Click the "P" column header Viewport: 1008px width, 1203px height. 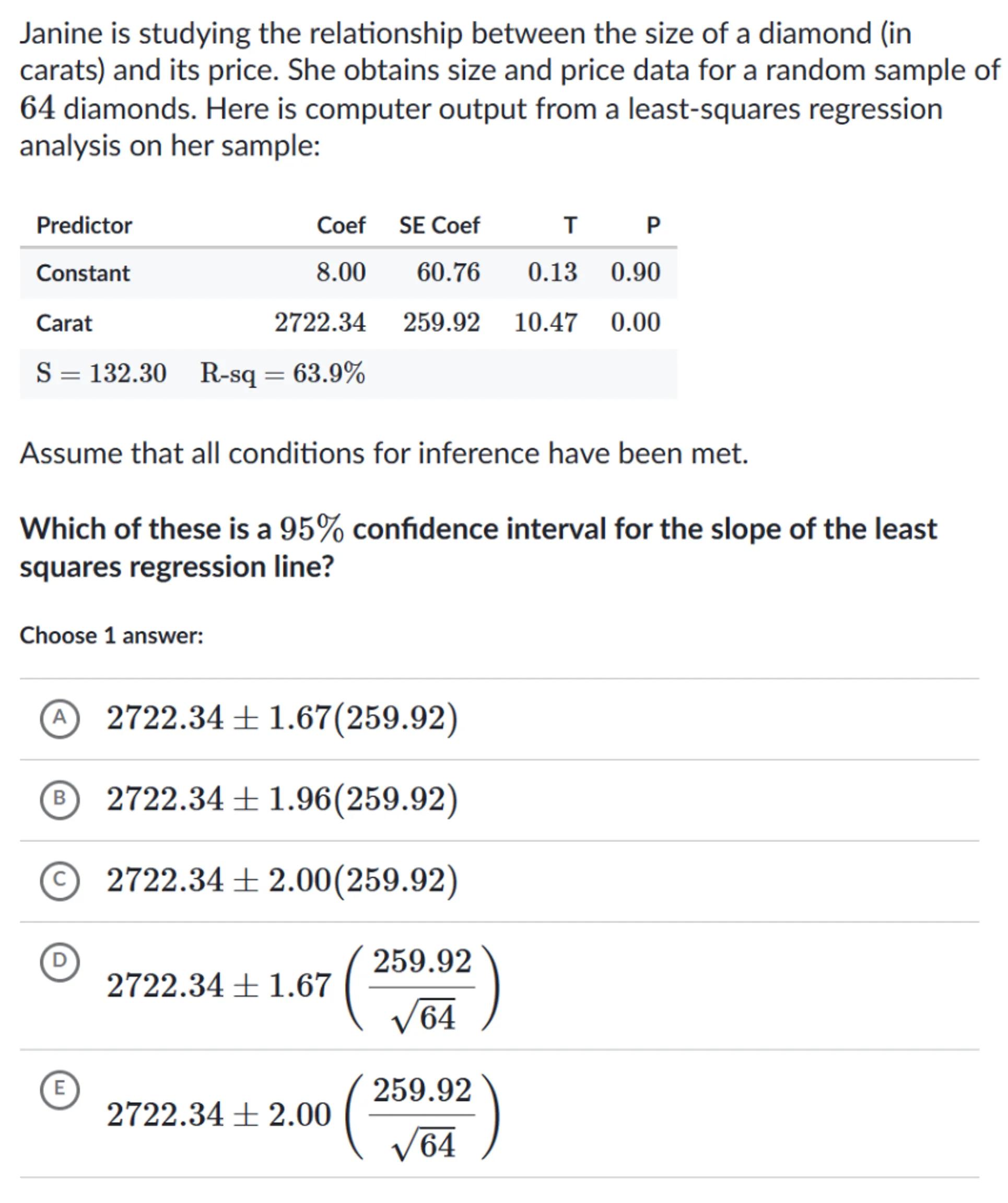pyautogui.click(x=653, y=225)
